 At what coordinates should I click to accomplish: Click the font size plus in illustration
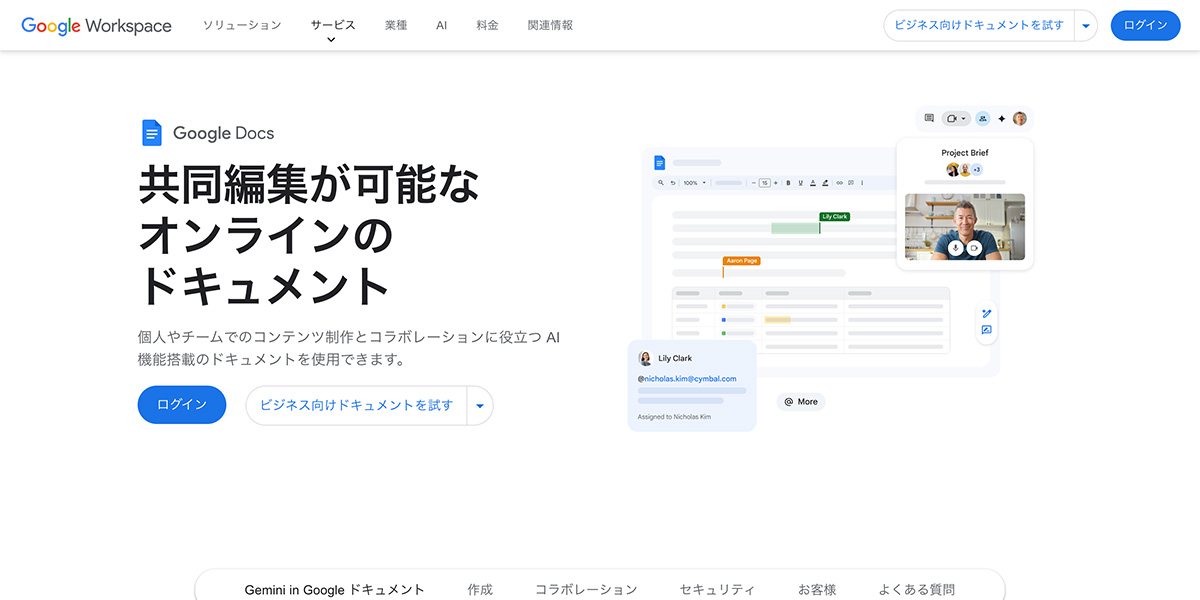pyautogui.click(x=775, y=183)
